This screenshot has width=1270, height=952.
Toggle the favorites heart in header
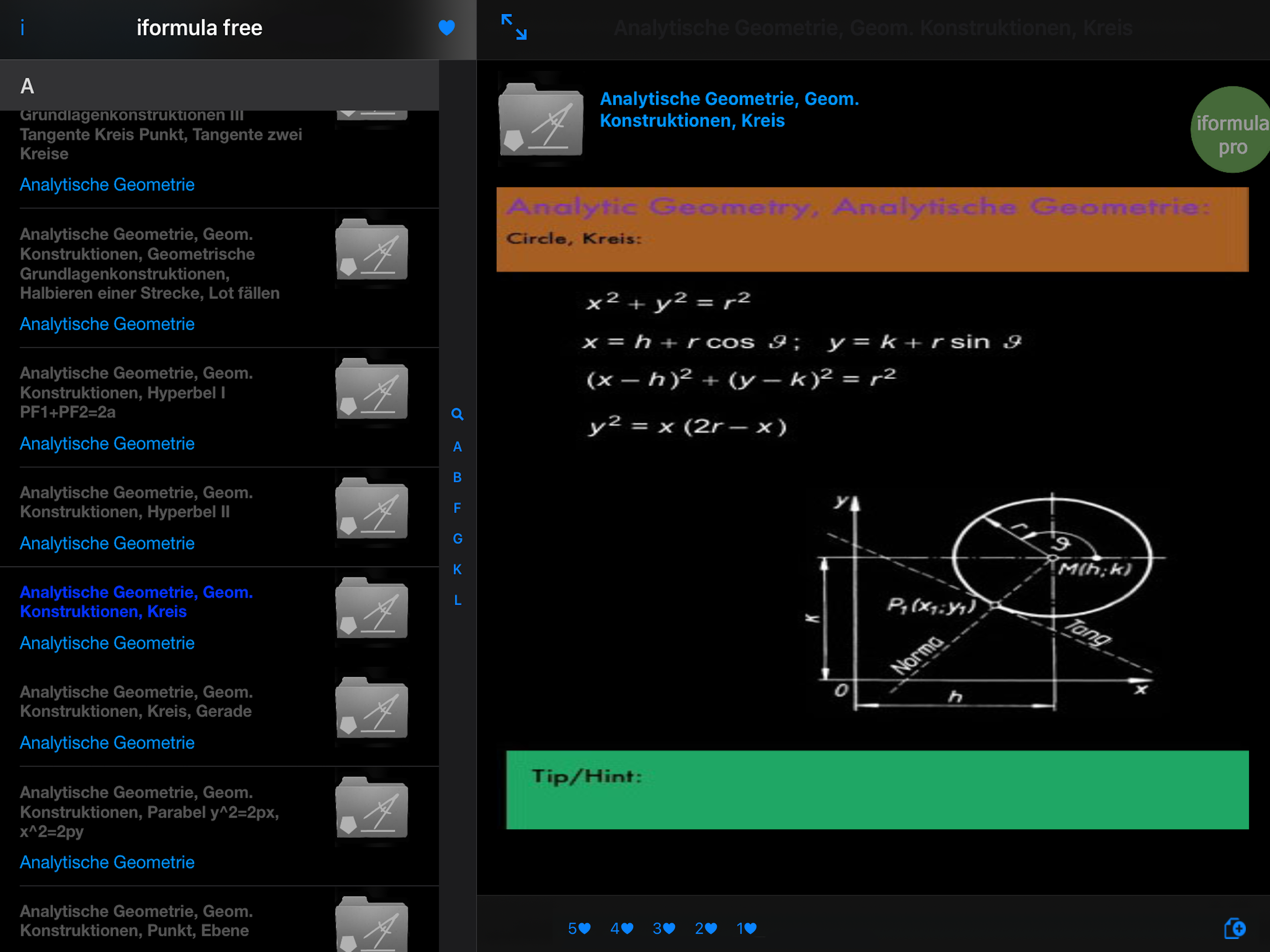(446, 27)
